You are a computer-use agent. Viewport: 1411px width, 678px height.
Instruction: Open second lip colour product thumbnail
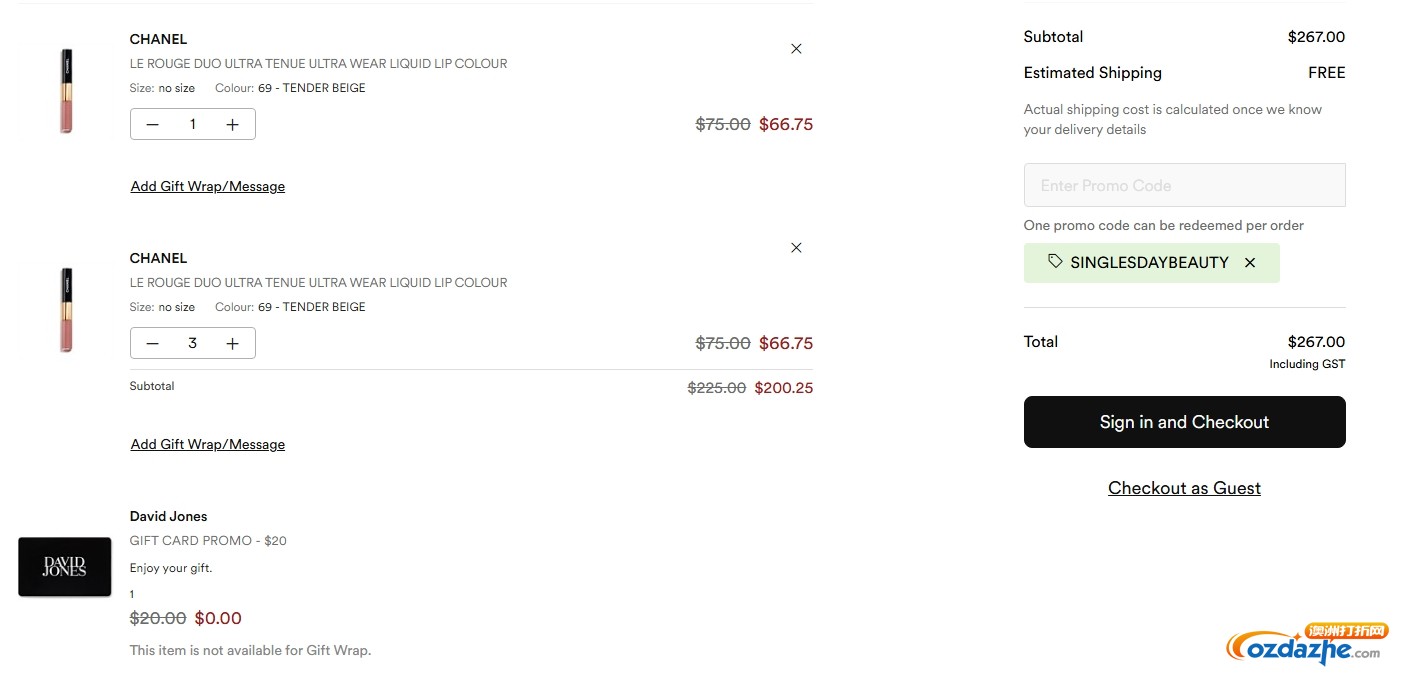[66, 310]
